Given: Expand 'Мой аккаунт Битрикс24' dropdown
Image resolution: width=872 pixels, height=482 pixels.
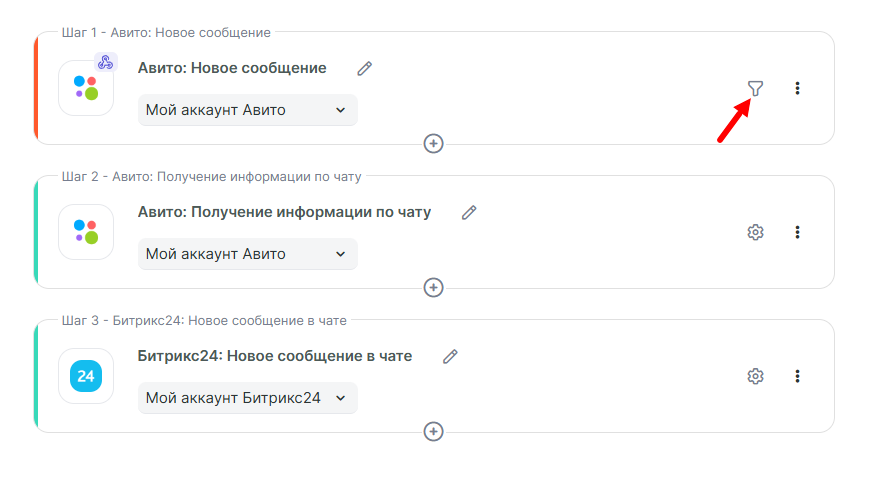Looking at the screenshot, I should 247,398.
